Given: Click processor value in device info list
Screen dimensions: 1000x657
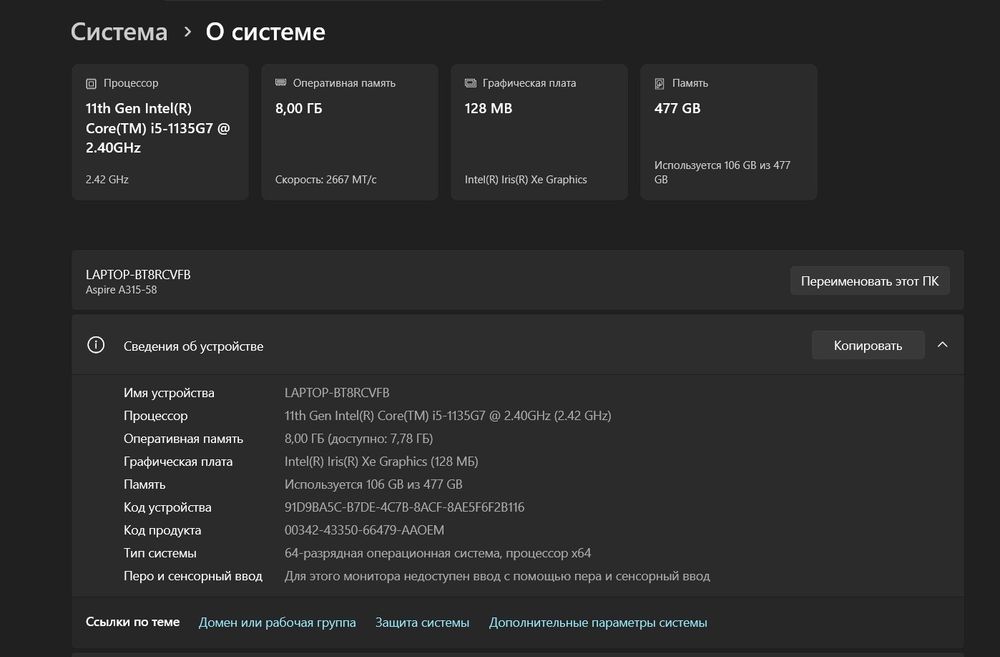Looking at the screenshot, I should tap(448, 415).
